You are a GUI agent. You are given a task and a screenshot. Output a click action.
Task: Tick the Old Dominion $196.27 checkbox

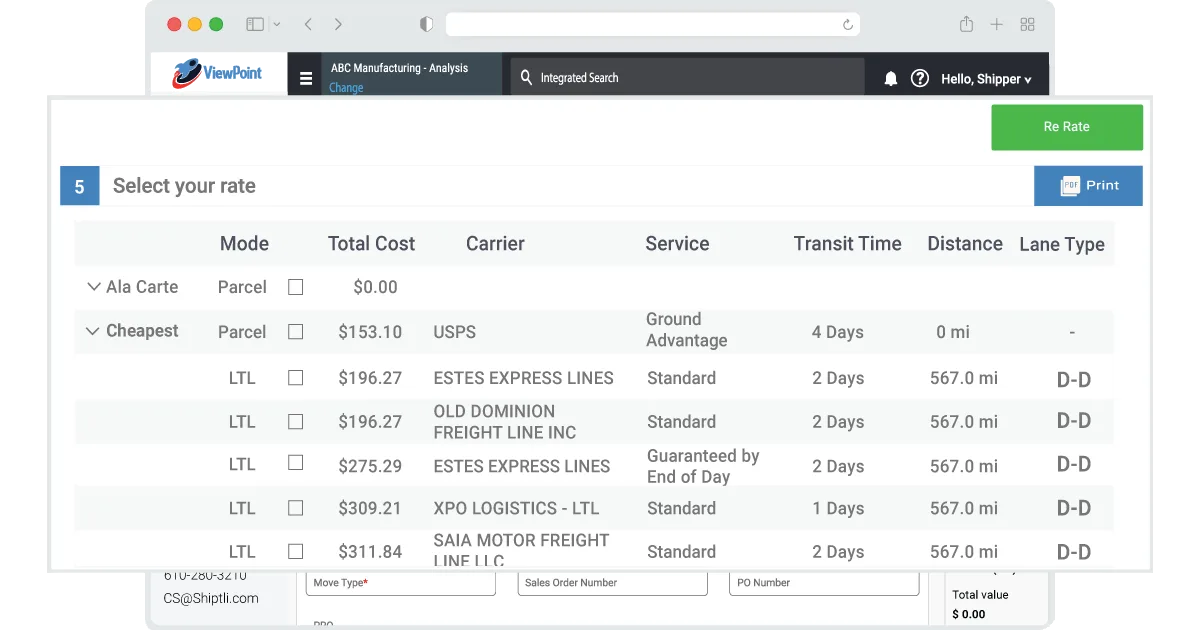click(295, 421)
